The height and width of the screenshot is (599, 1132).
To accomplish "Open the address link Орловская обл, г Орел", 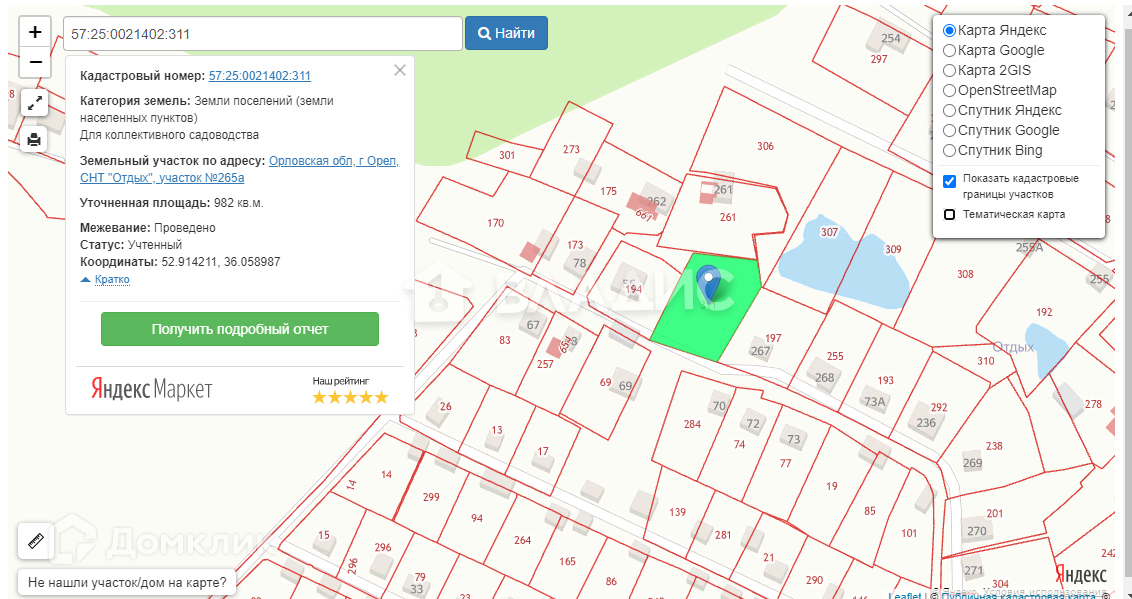I will click(334, 161).
